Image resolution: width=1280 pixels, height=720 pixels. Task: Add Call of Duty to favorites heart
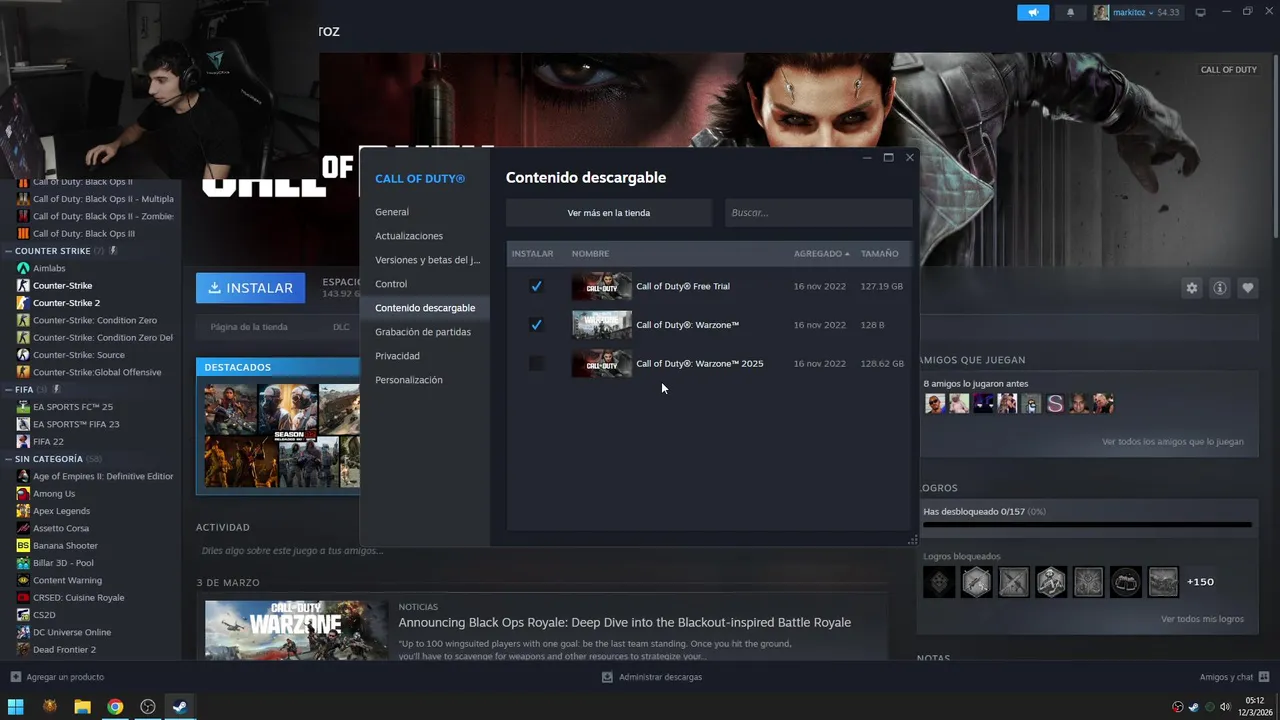1247,288
